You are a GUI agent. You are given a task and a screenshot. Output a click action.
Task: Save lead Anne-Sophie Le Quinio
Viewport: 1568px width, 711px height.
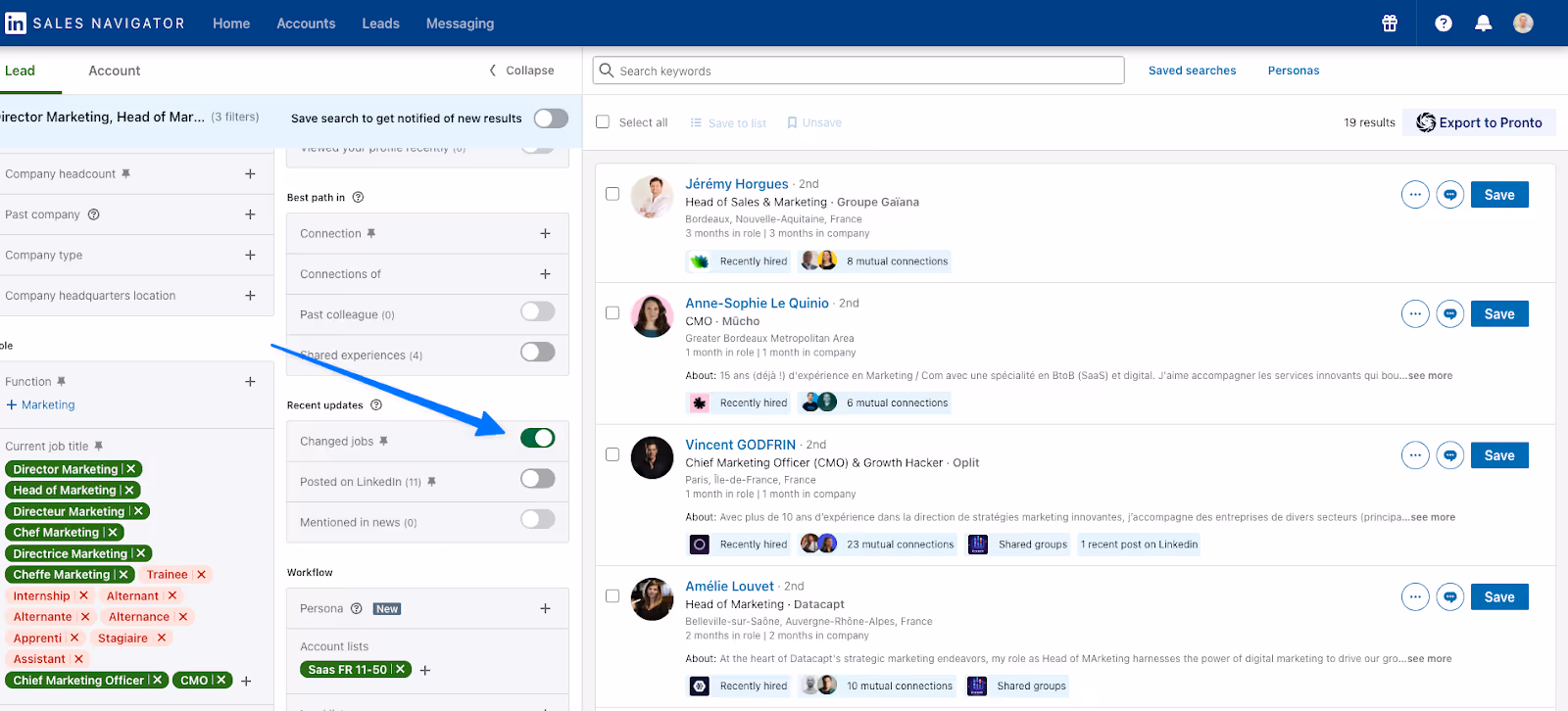click(x=1499, y=314)
